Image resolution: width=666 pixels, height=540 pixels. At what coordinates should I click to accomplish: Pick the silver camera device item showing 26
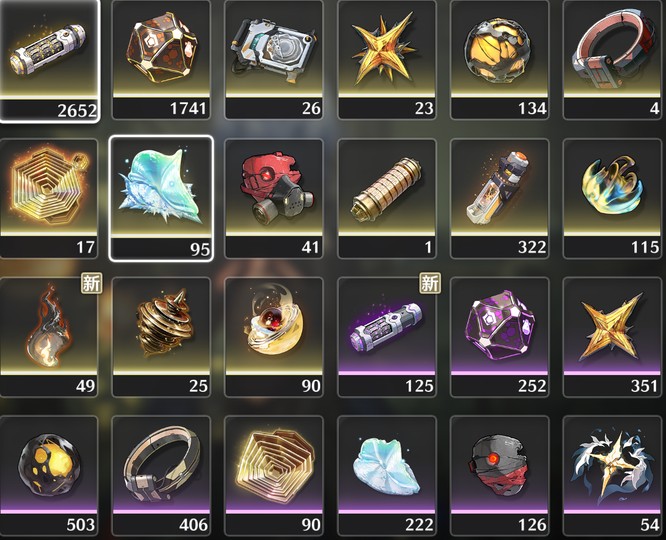tap(274, 59)
